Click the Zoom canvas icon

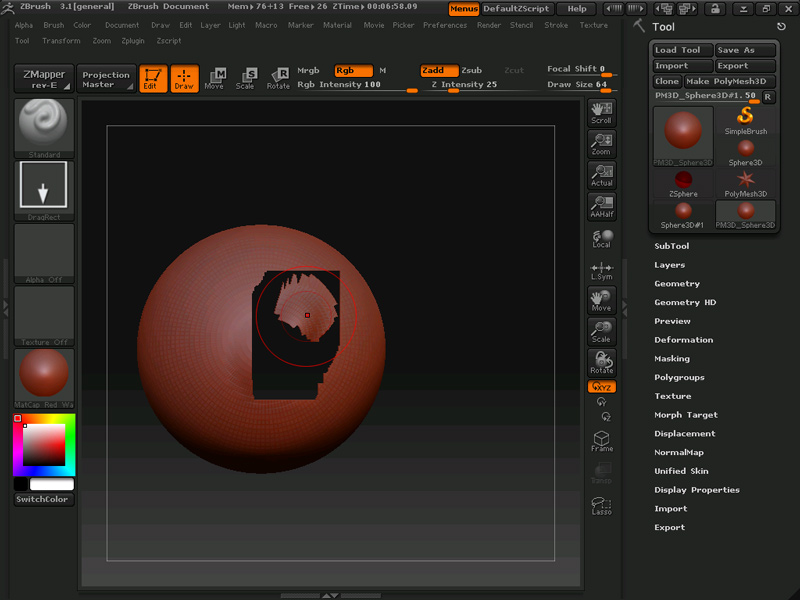coord(601,144)
